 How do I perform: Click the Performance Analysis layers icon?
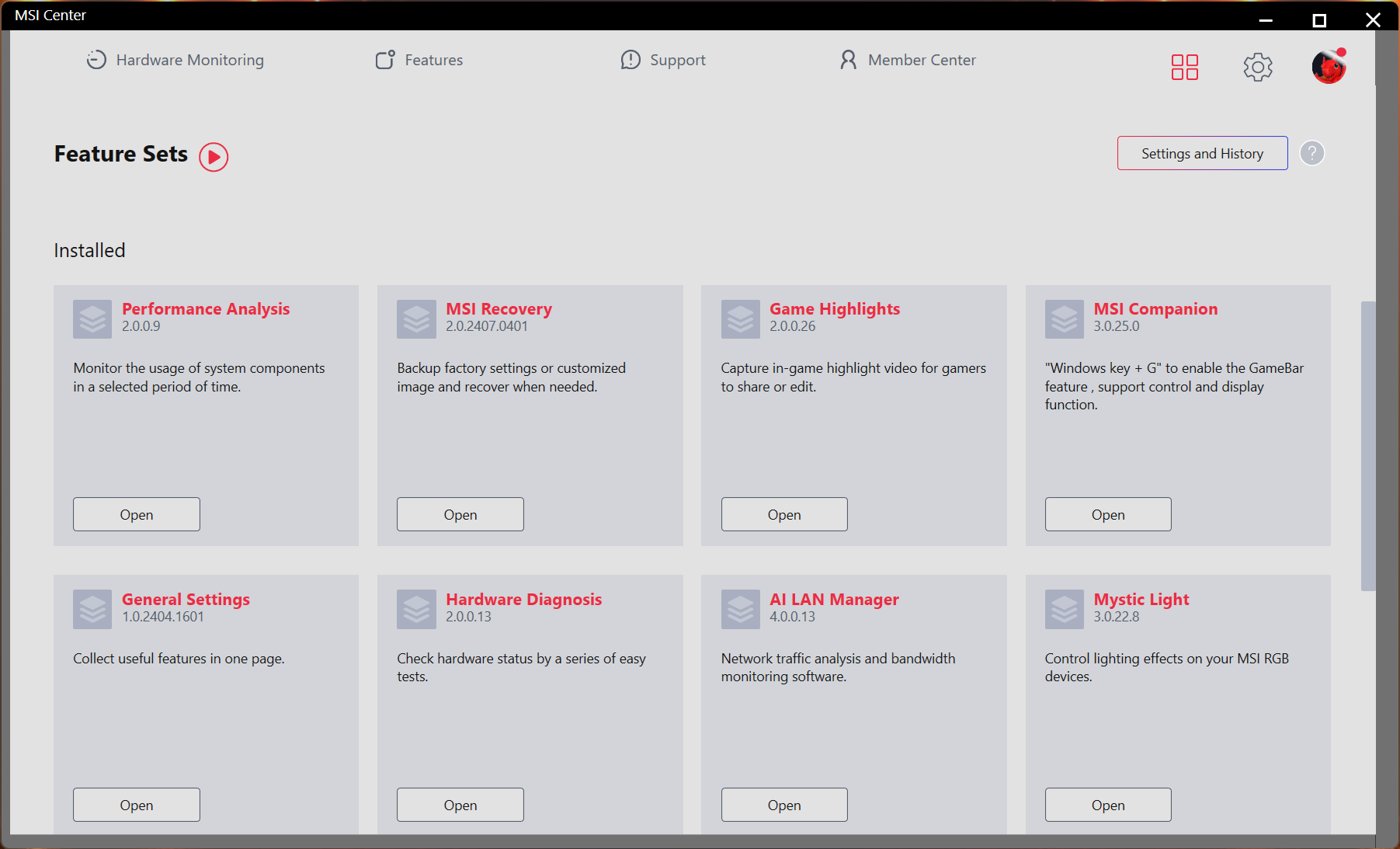point(92,319)
